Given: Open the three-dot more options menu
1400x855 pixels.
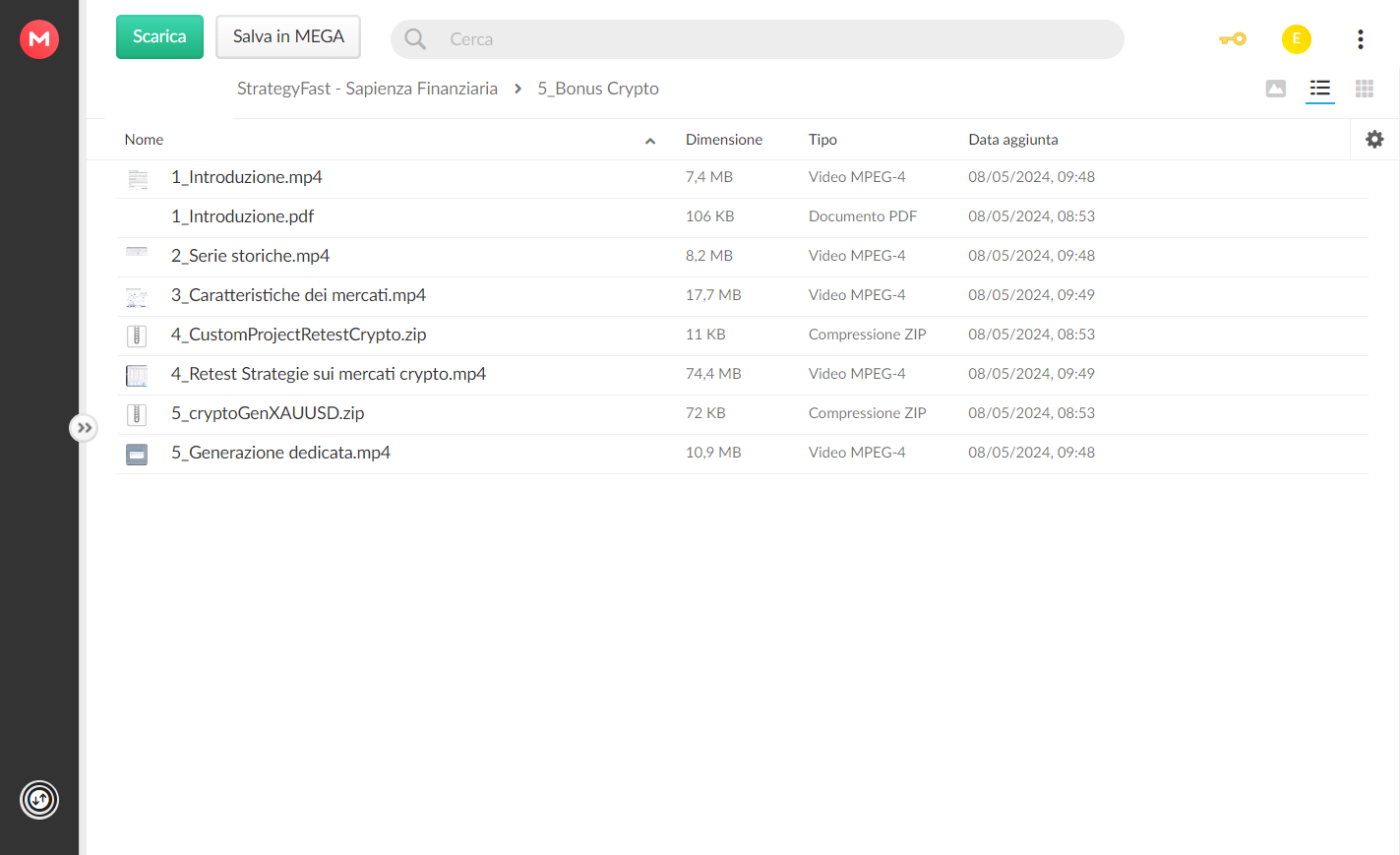Looking at the screenshot, I should click(1361, 39).
